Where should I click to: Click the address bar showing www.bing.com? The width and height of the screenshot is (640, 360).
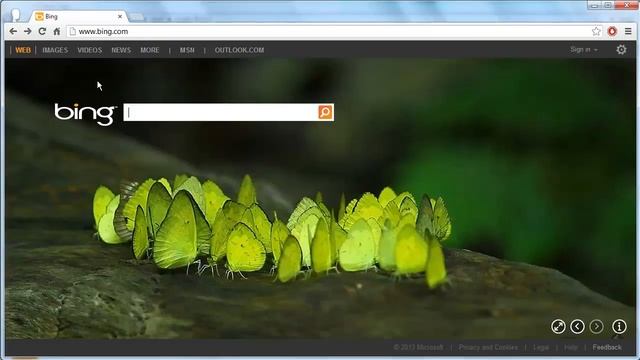[329, 31]
